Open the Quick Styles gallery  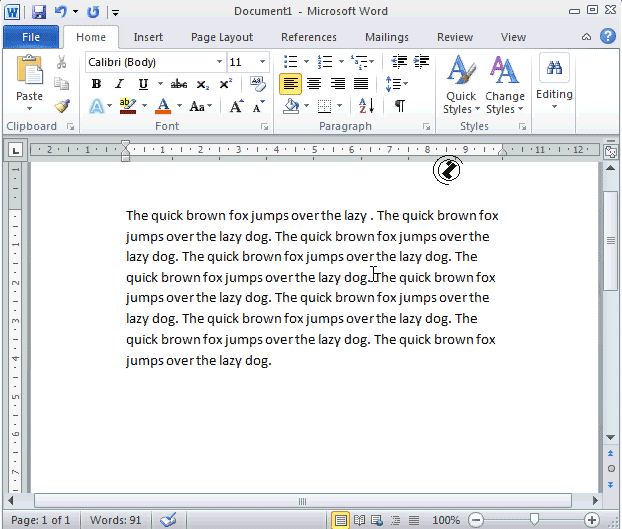click(x=461, y=84)
